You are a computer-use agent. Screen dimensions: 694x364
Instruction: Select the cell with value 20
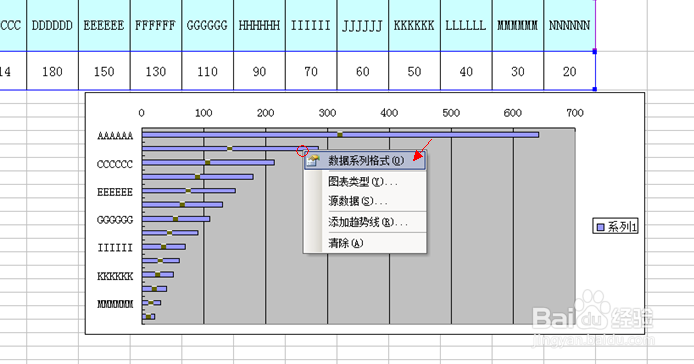(x=569, y=71)
